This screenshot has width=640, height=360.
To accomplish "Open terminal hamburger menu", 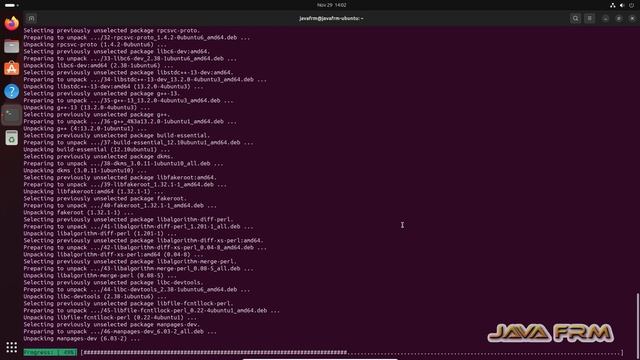I will pyautogui.click(x=589, y=18).
